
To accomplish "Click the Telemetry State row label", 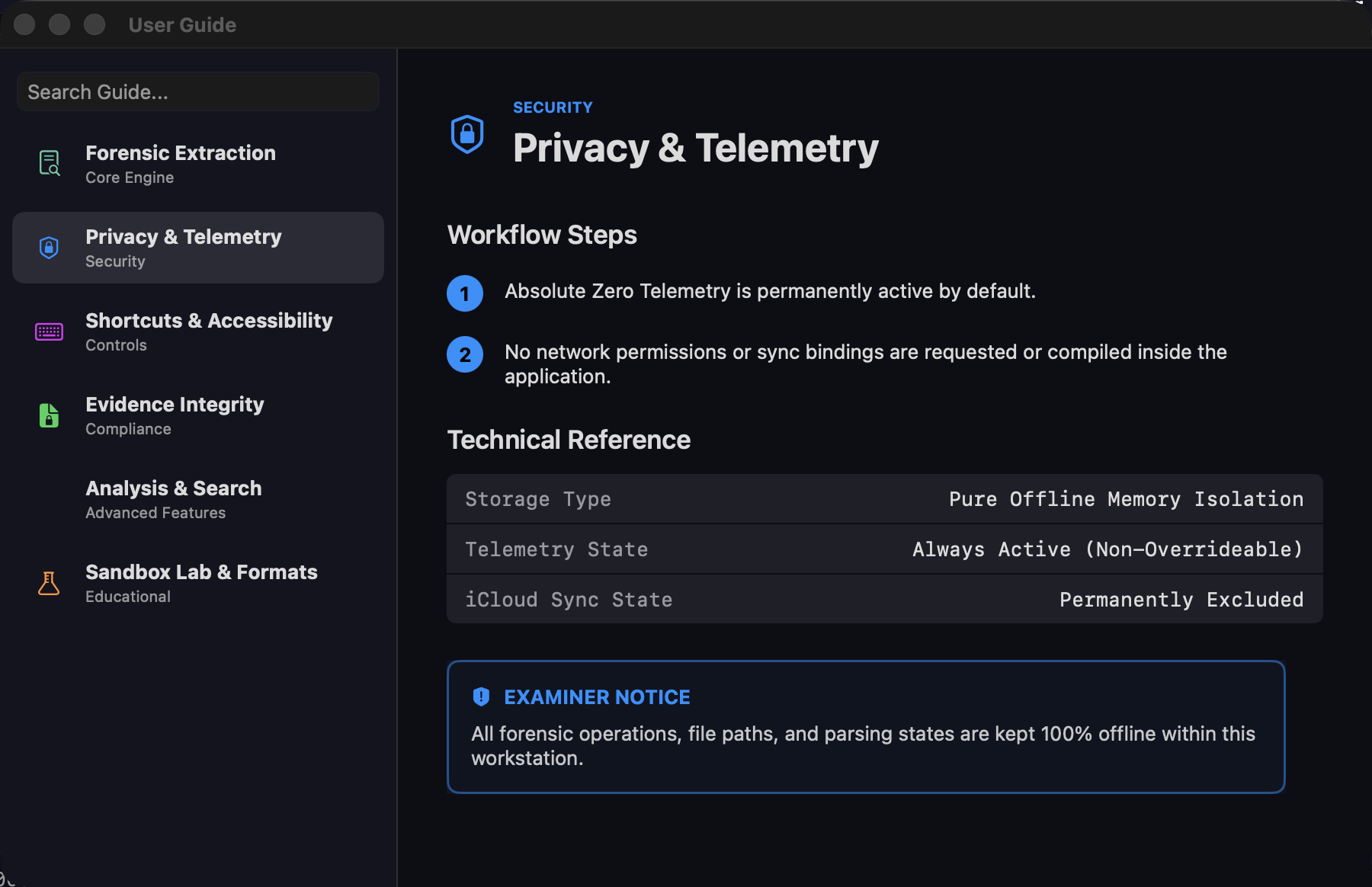I will click(556, 549).
